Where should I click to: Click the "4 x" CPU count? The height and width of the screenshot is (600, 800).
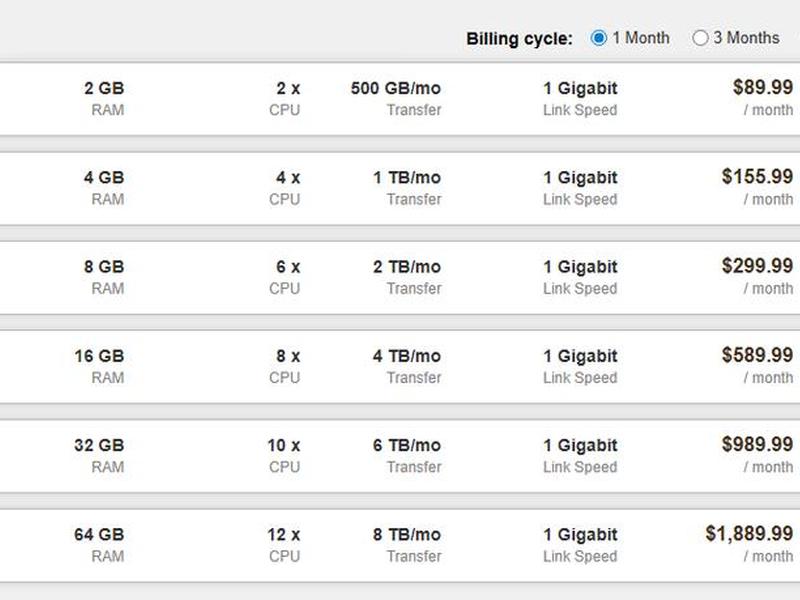point(288,178)
